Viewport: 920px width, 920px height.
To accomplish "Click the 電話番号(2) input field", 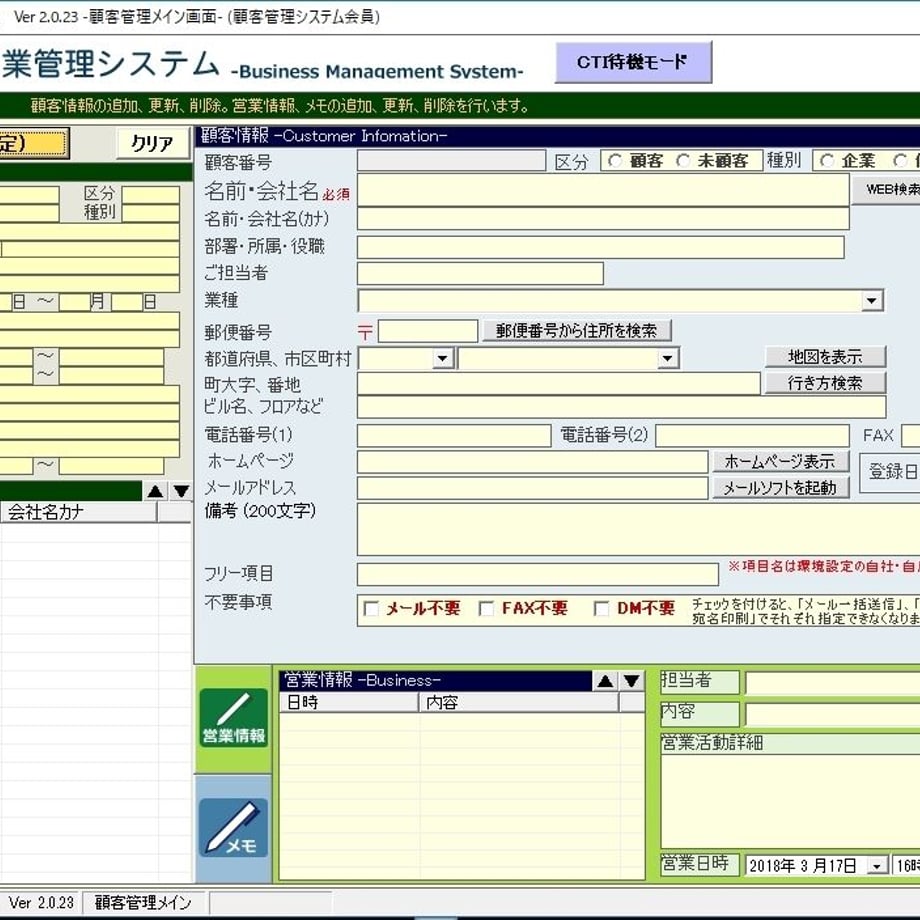I will click(x=752, y=436).
